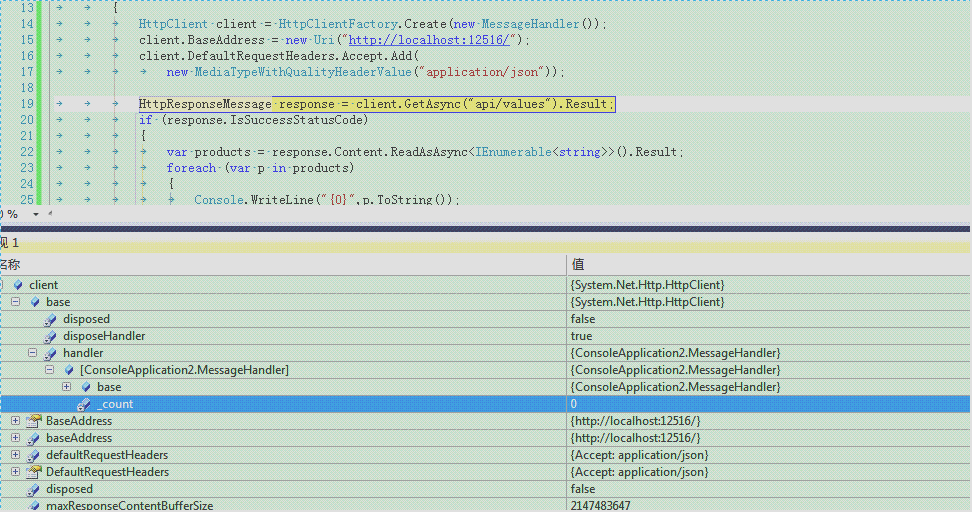Click the property icon beside DefaultRequestHeaders
Viewport: 972px width, 512px height.
point(34,472)
